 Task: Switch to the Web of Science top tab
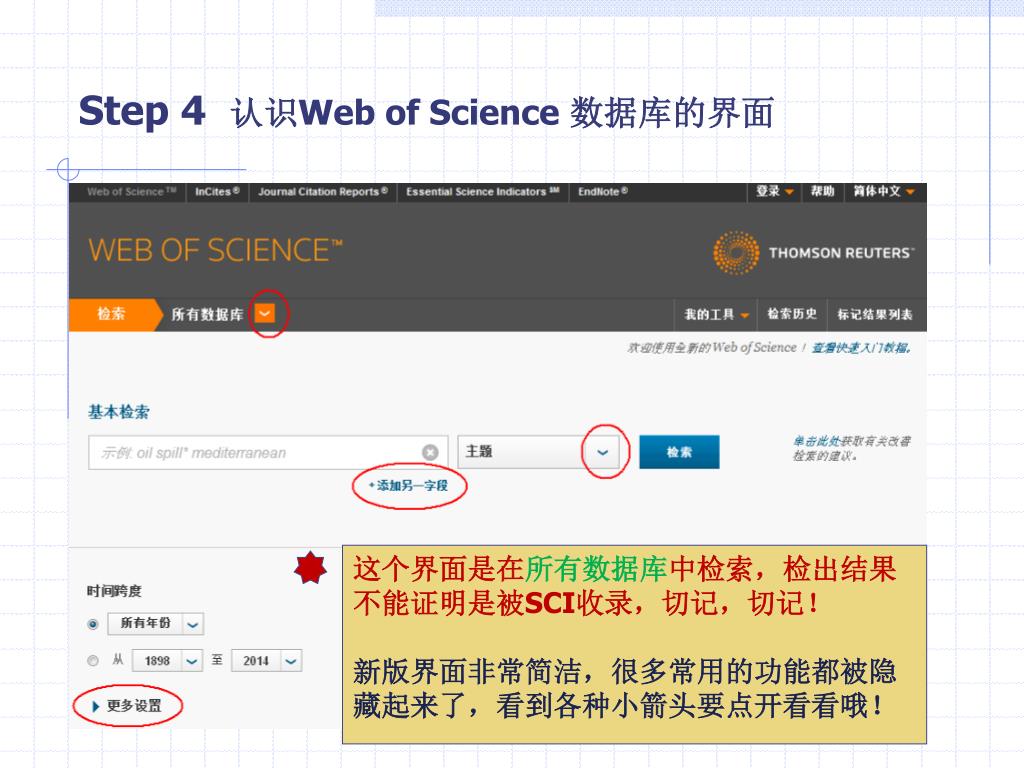131,191
